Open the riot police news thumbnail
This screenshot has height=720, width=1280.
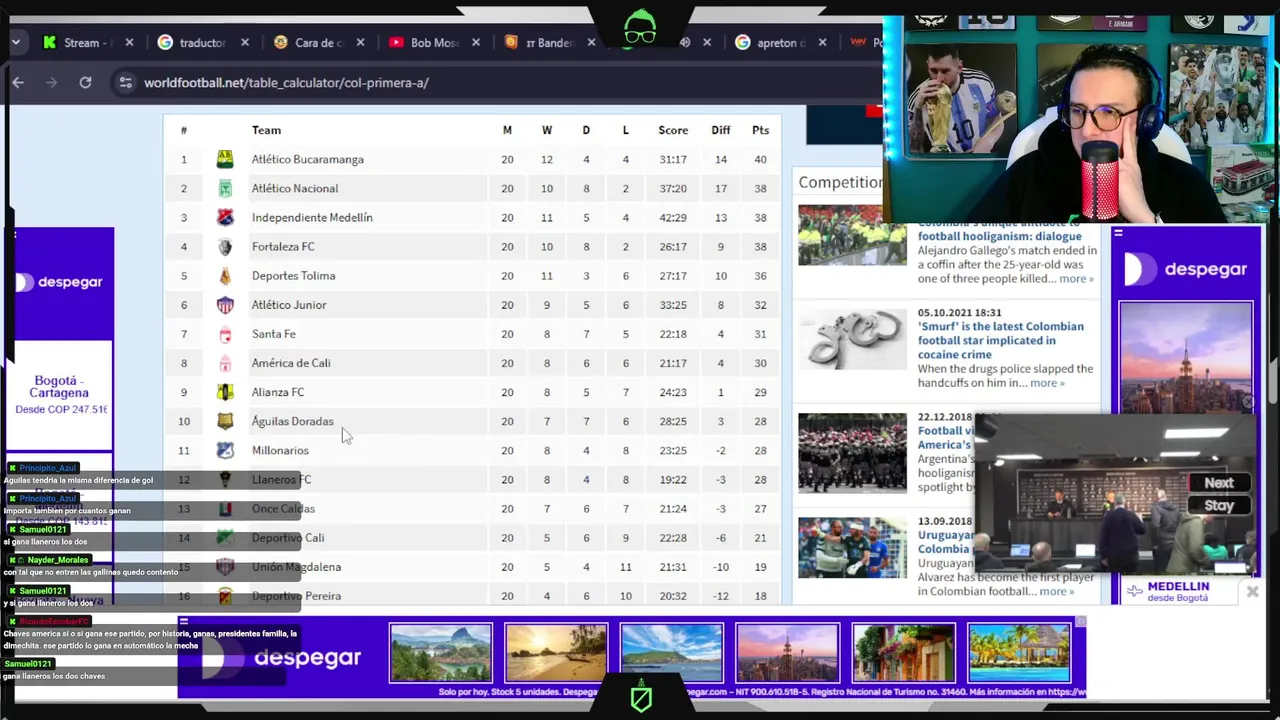tap(852, 453)
